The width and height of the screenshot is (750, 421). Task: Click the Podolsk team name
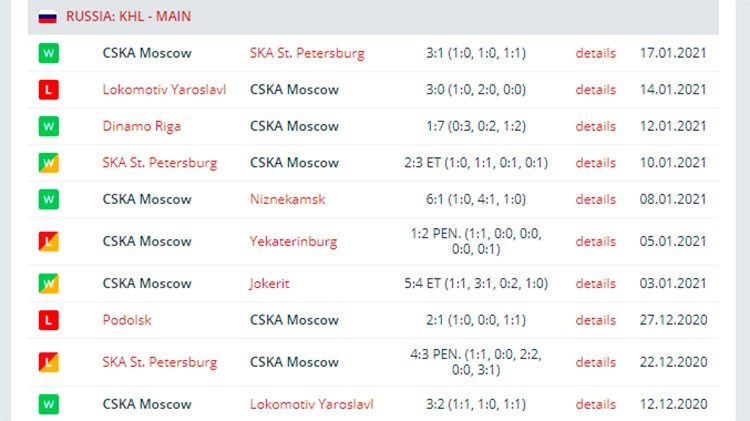(127, 320)
